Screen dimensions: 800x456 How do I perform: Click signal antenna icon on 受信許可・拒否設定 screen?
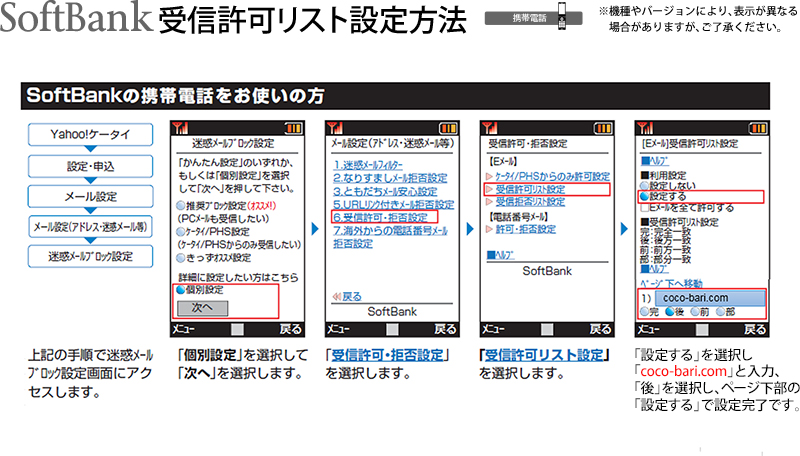[490, 128]
